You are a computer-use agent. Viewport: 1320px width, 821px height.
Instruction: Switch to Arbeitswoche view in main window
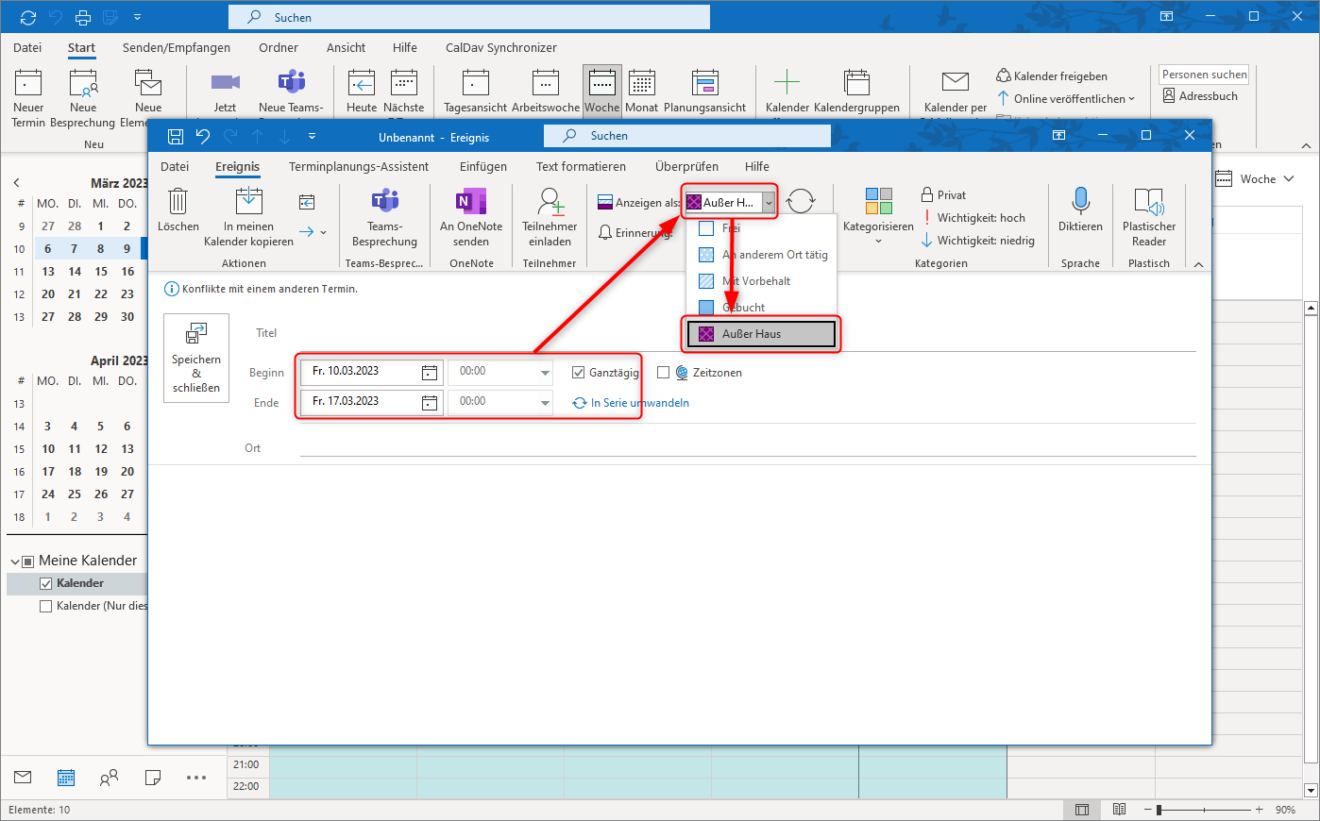tap(545, 92)
